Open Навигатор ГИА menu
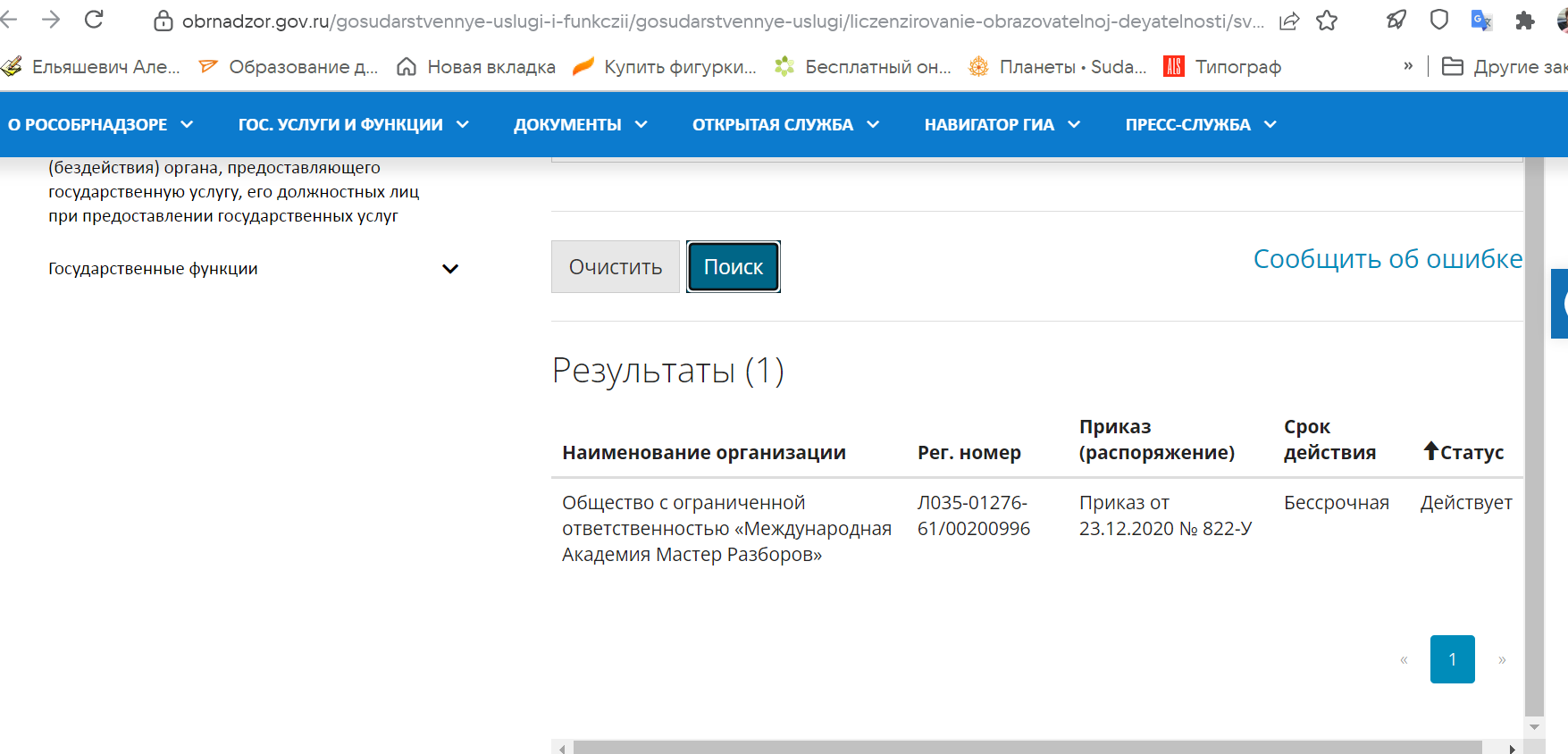 tap(1002, 124)
